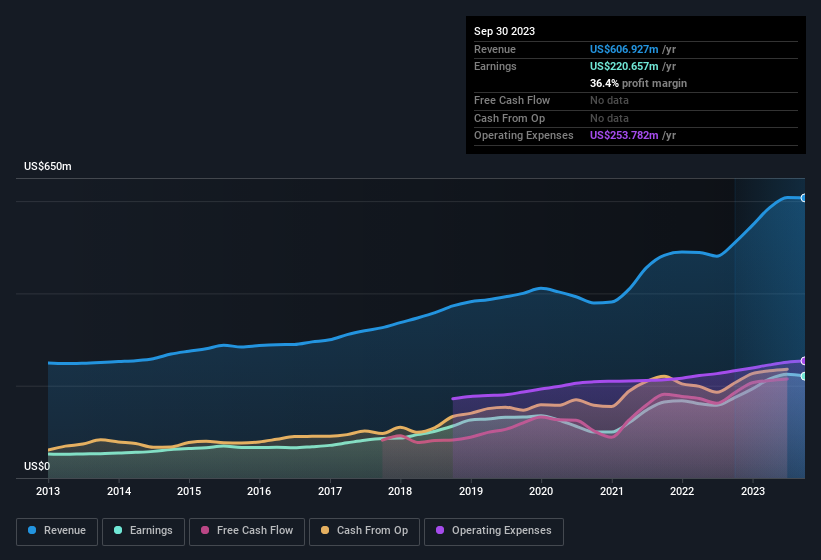Viewport: 821px width, 560px height.
Task: Select the 2016 x-axis label
Action: coord(259,491)
